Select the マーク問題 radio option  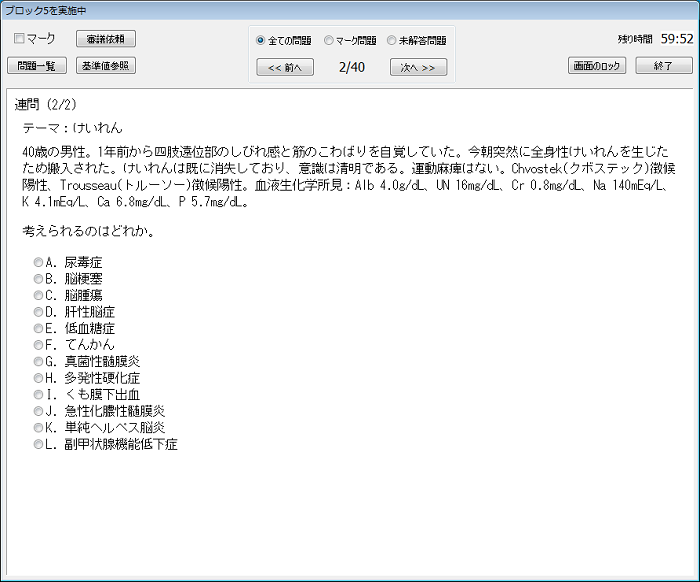pyautogui.click(x=329, y=41)
